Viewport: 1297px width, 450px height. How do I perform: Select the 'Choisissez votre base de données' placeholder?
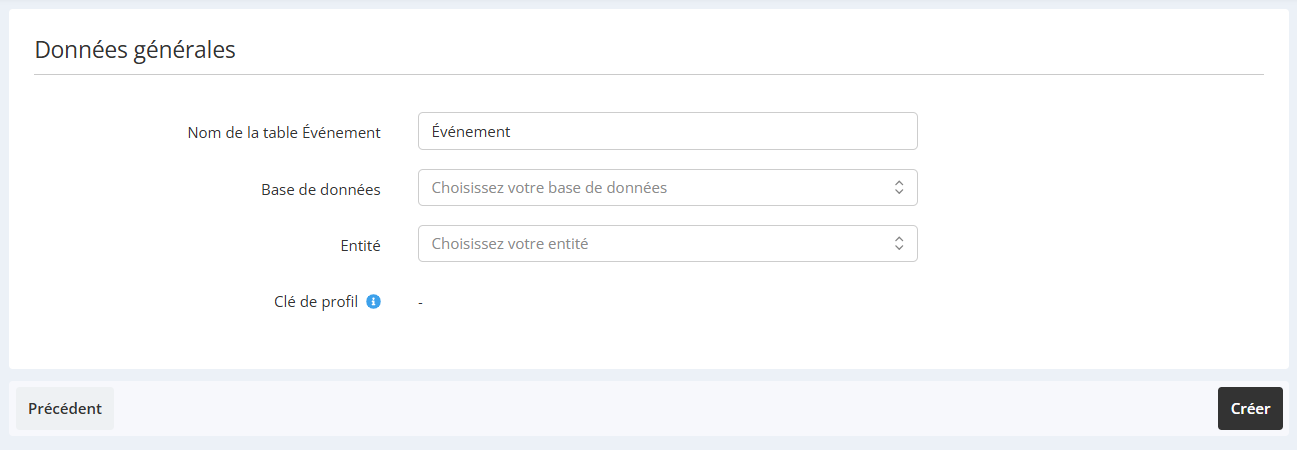(x=549, y=187)
